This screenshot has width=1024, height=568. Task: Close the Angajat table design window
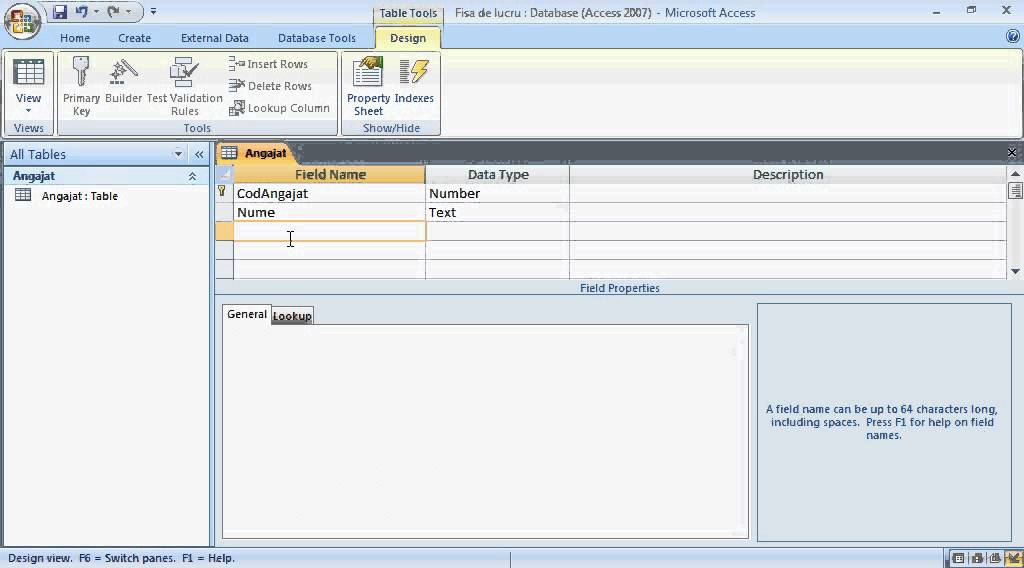tap(1012, 152)
